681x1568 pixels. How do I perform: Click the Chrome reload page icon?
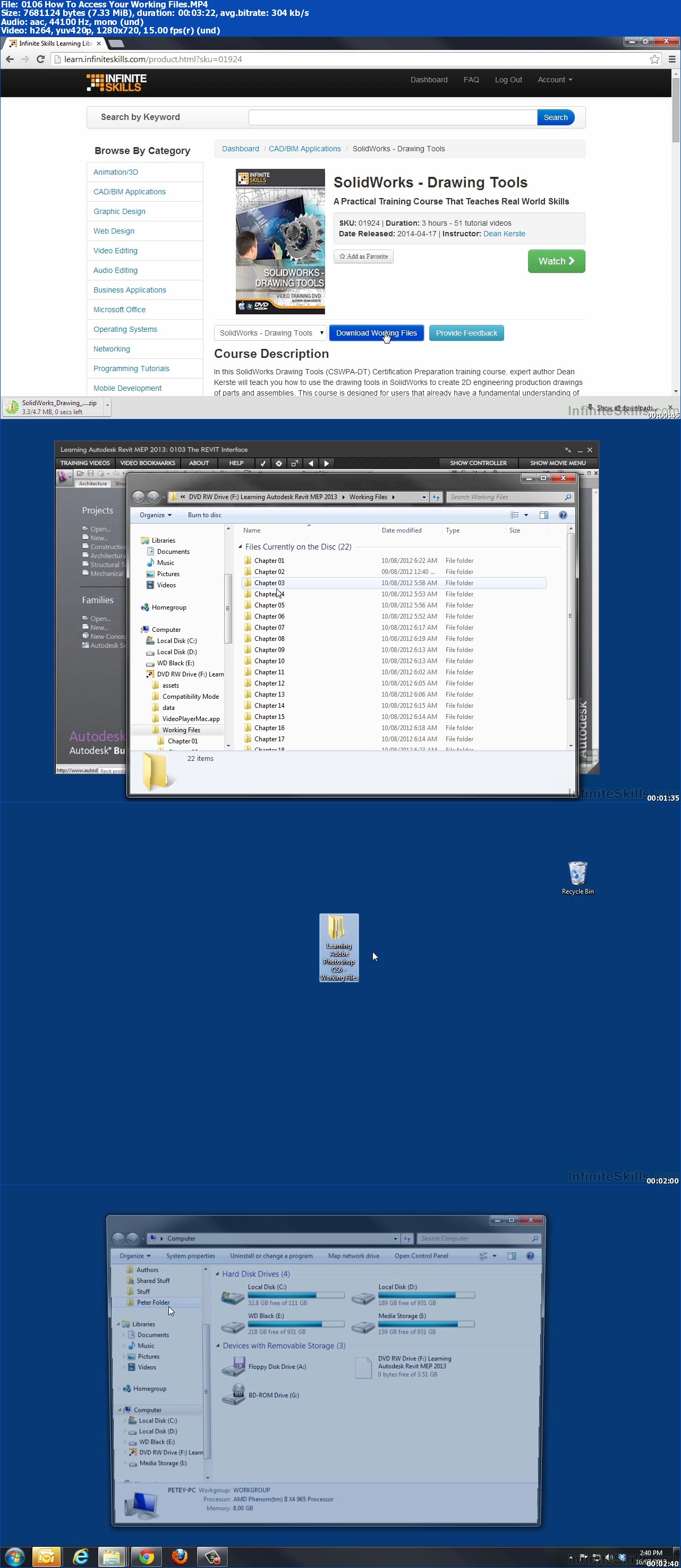pyautogui.click(x=40, y=59)
